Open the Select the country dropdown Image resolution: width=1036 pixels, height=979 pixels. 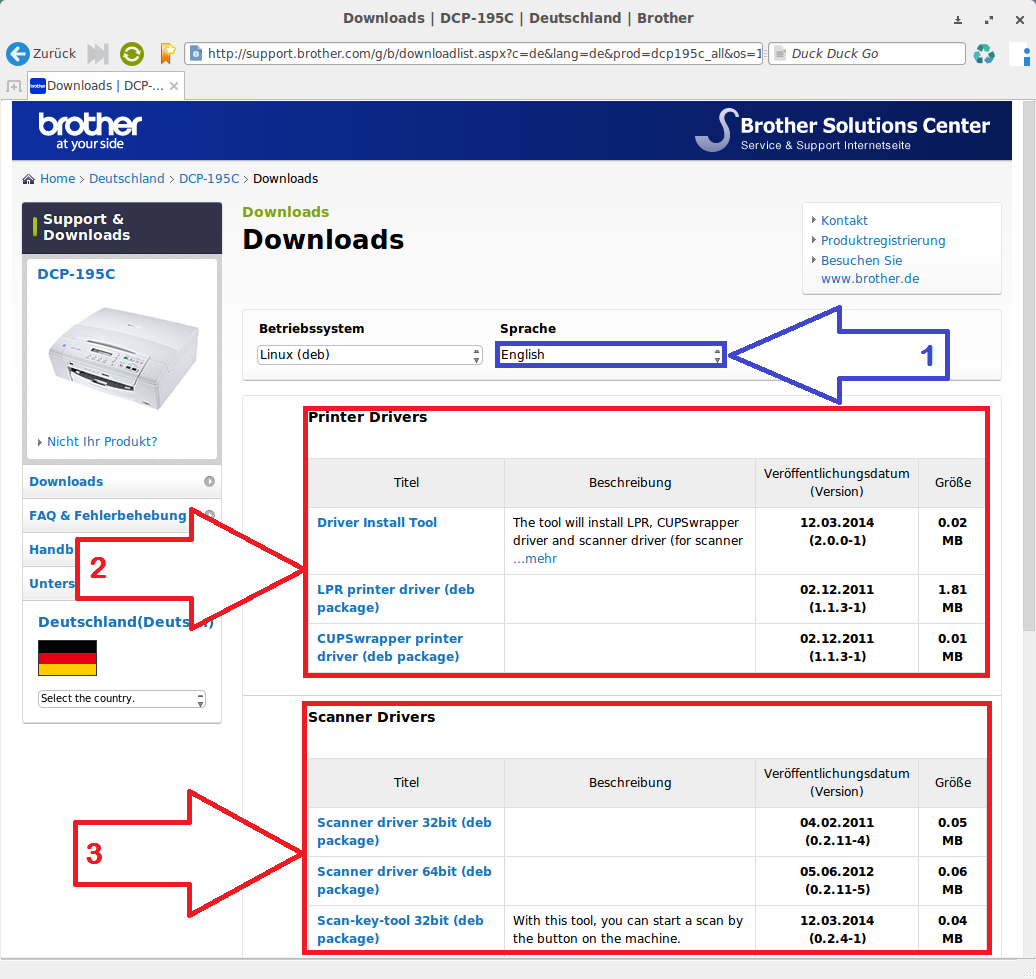(x=122, y=699)
